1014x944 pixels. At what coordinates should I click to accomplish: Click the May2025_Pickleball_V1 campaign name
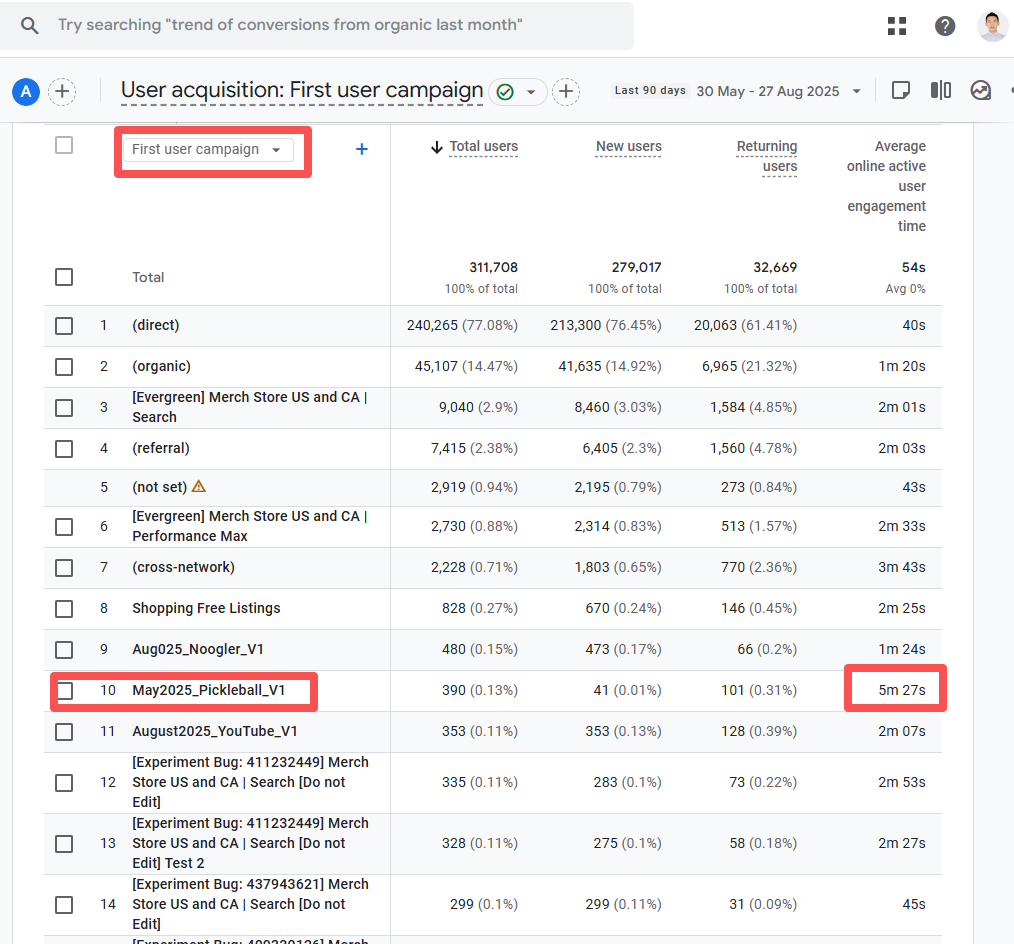(x=208, y=690)
